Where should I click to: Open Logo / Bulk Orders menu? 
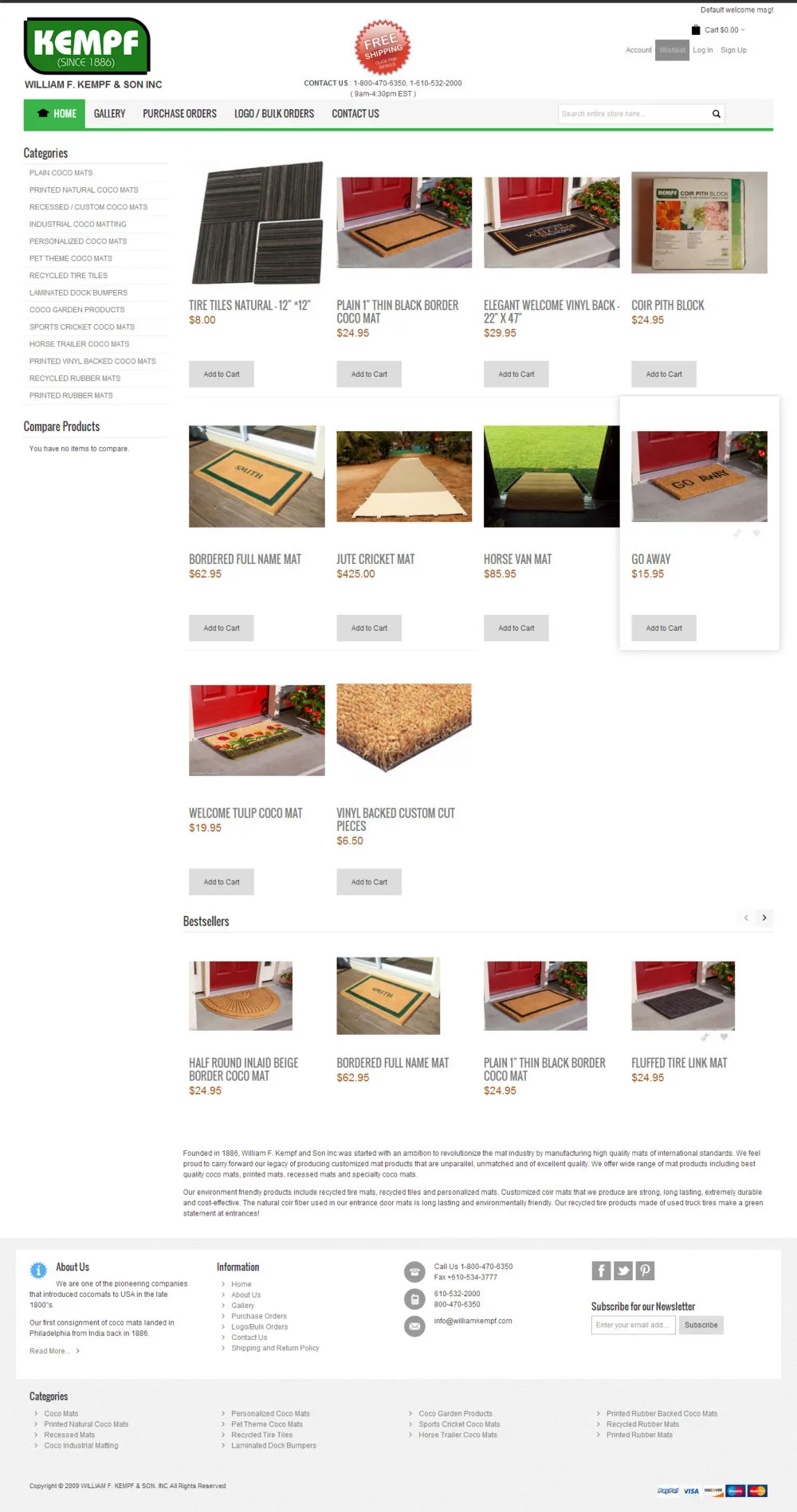click(274, 114)
